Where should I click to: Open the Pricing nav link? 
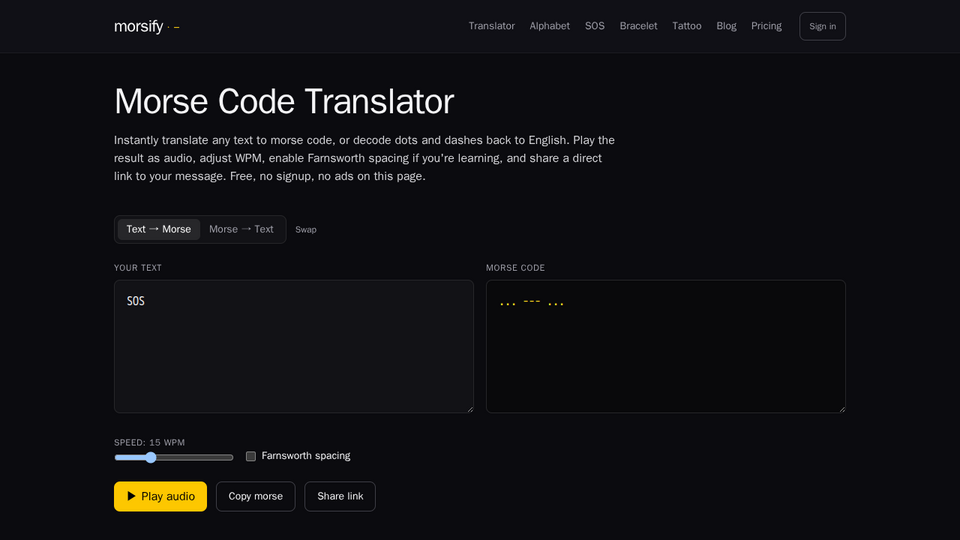[766, 26]
